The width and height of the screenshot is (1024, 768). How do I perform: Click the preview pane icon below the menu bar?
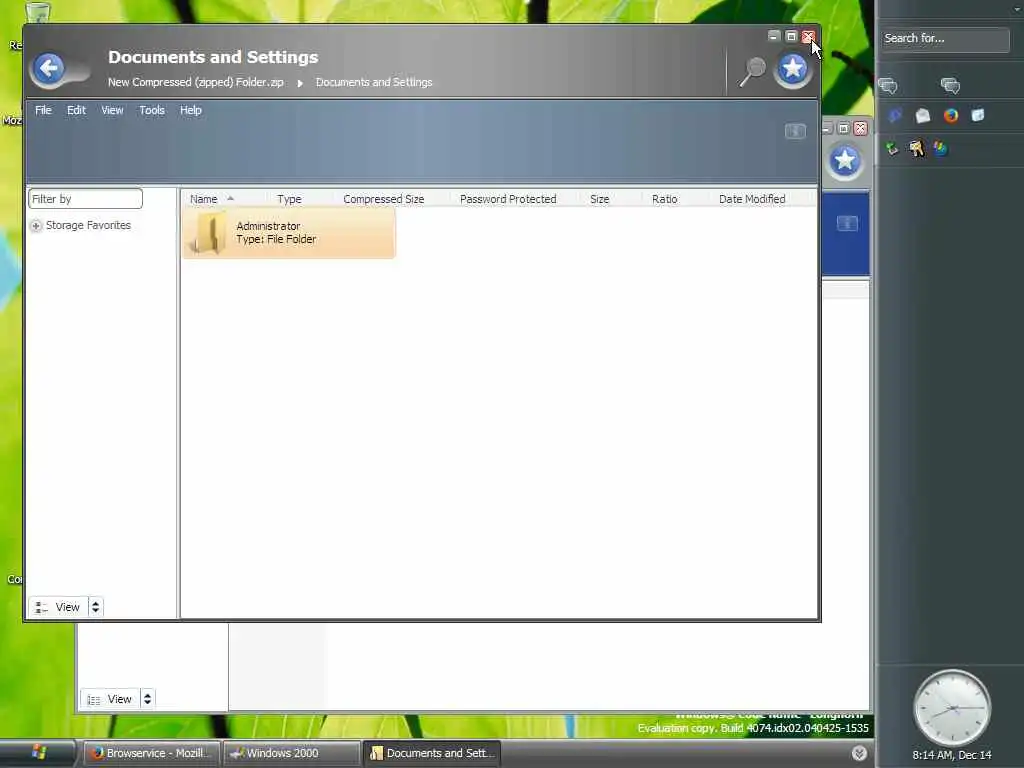click(x=795, y=131)
